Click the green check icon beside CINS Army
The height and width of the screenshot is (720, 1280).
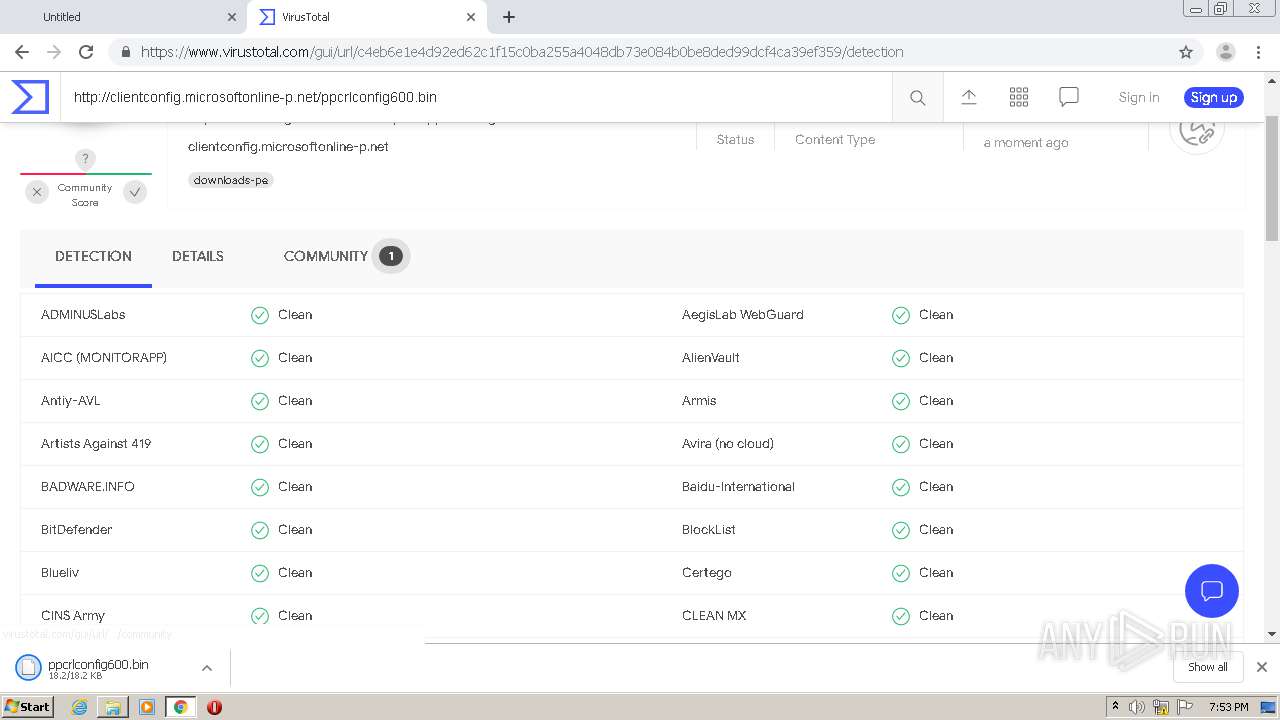[x=260, y=615]
